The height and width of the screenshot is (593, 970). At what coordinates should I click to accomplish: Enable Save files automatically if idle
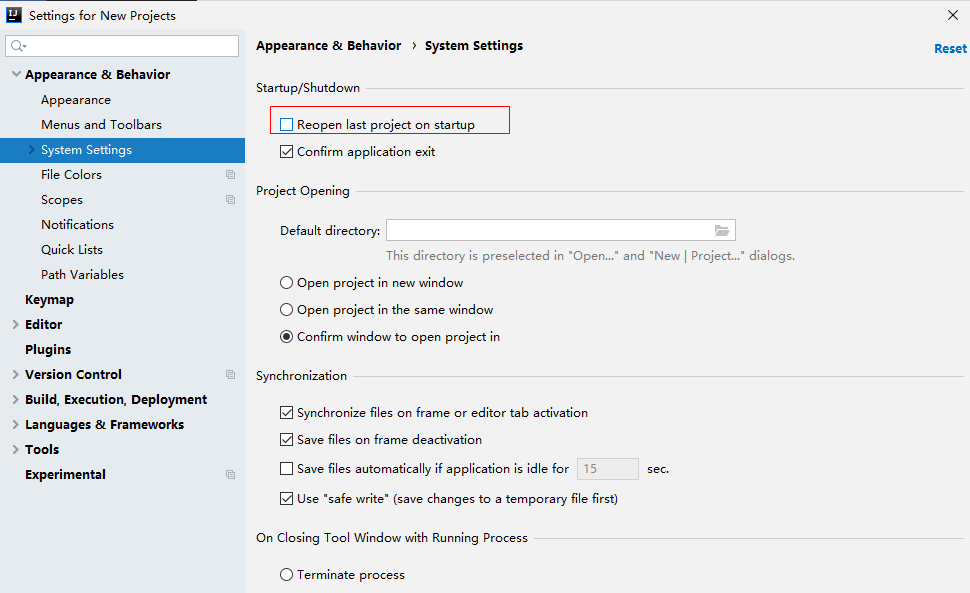point(287,469)
